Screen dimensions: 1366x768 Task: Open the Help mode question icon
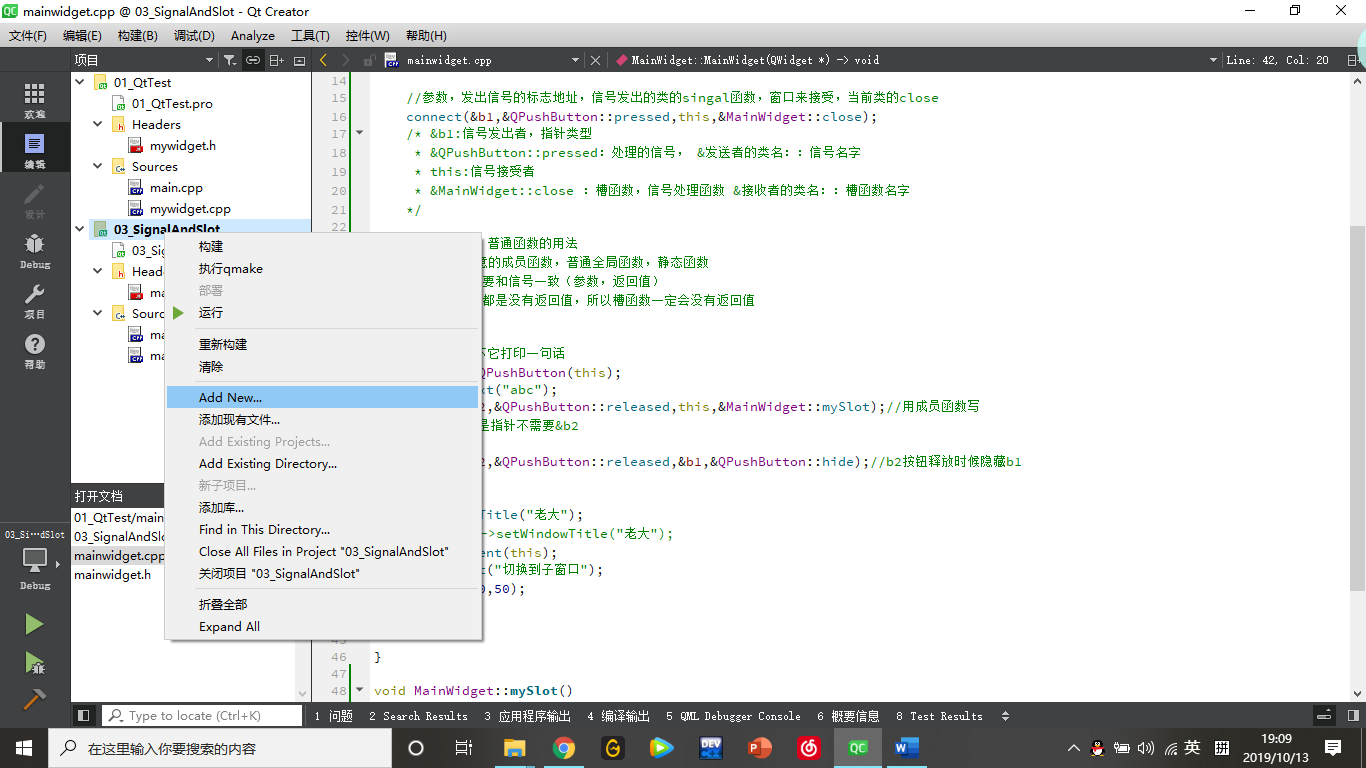tap(34, 351)
